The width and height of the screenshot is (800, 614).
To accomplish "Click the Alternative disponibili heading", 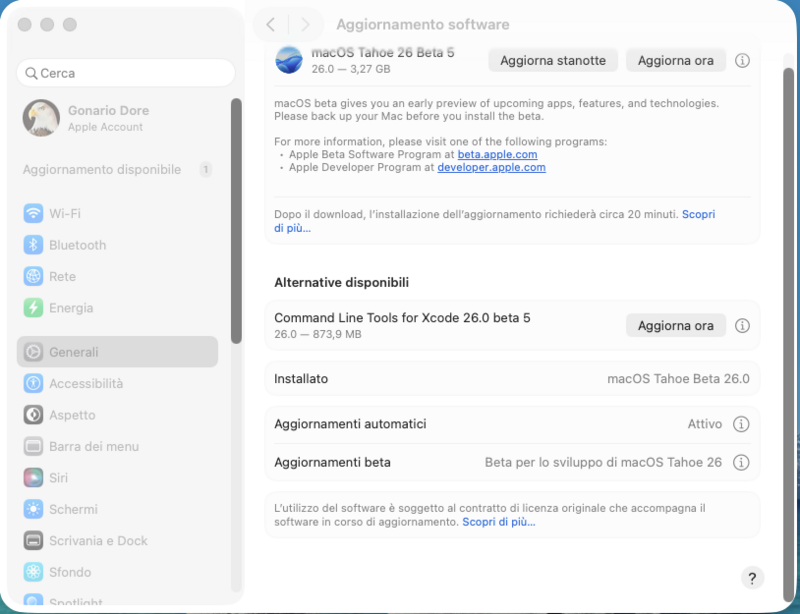I will (x=341, y=282).
